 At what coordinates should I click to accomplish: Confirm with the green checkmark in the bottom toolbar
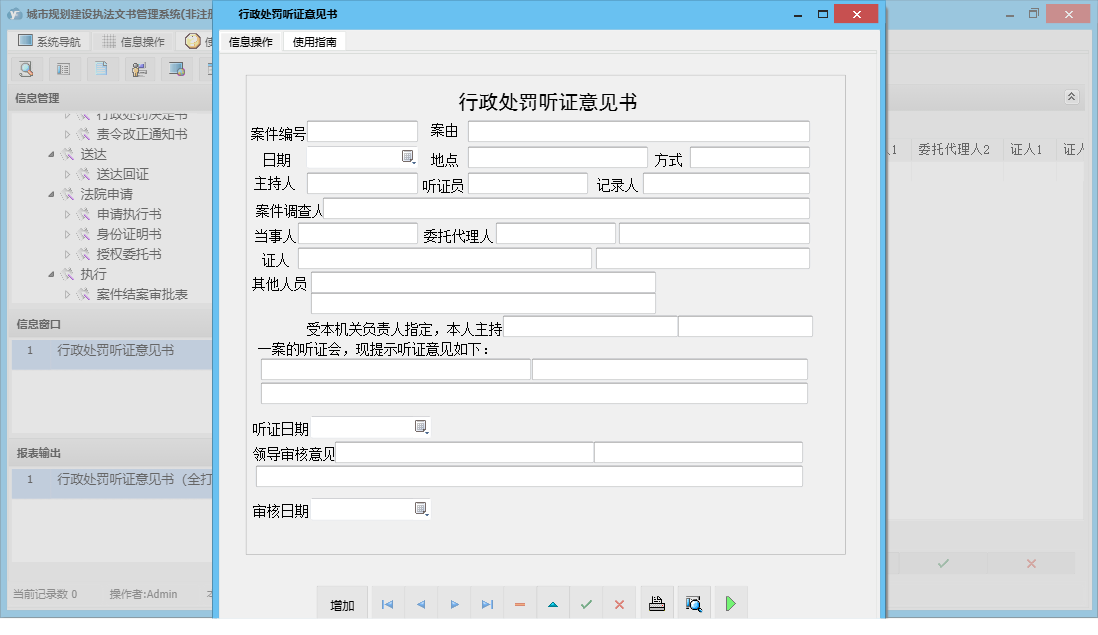click(x=586, y=602)
